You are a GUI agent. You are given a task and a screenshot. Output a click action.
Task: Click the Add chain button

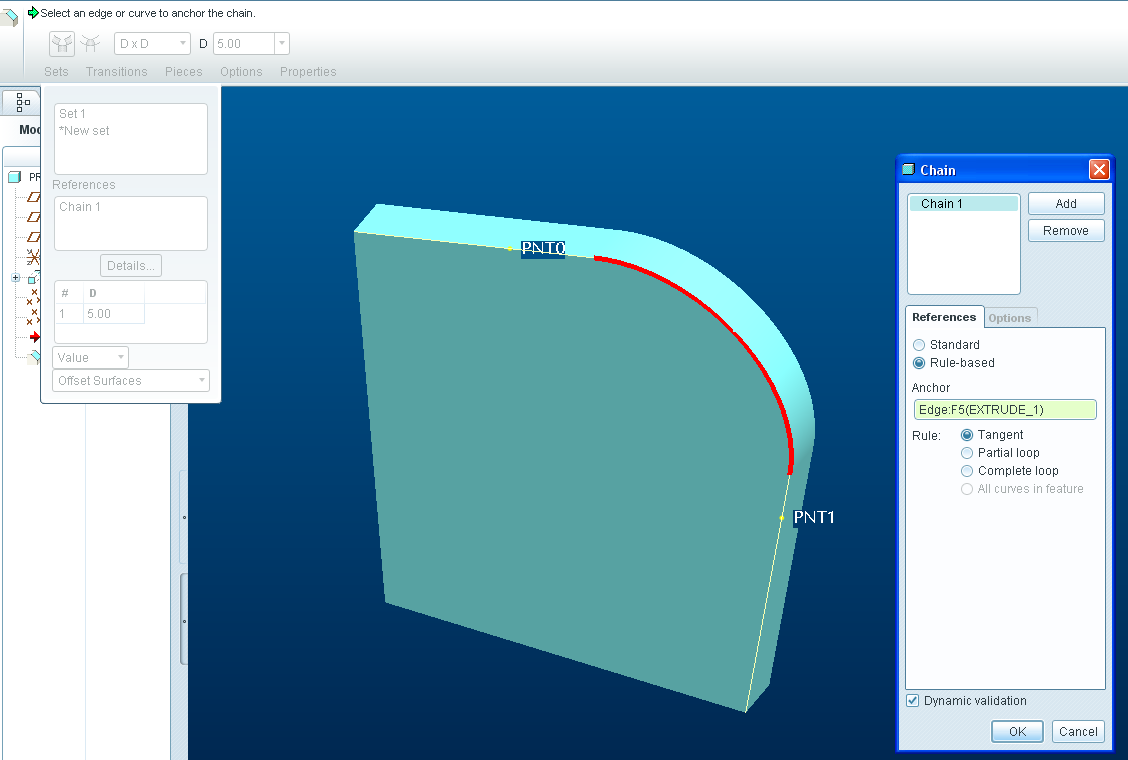click(1065, 204)
